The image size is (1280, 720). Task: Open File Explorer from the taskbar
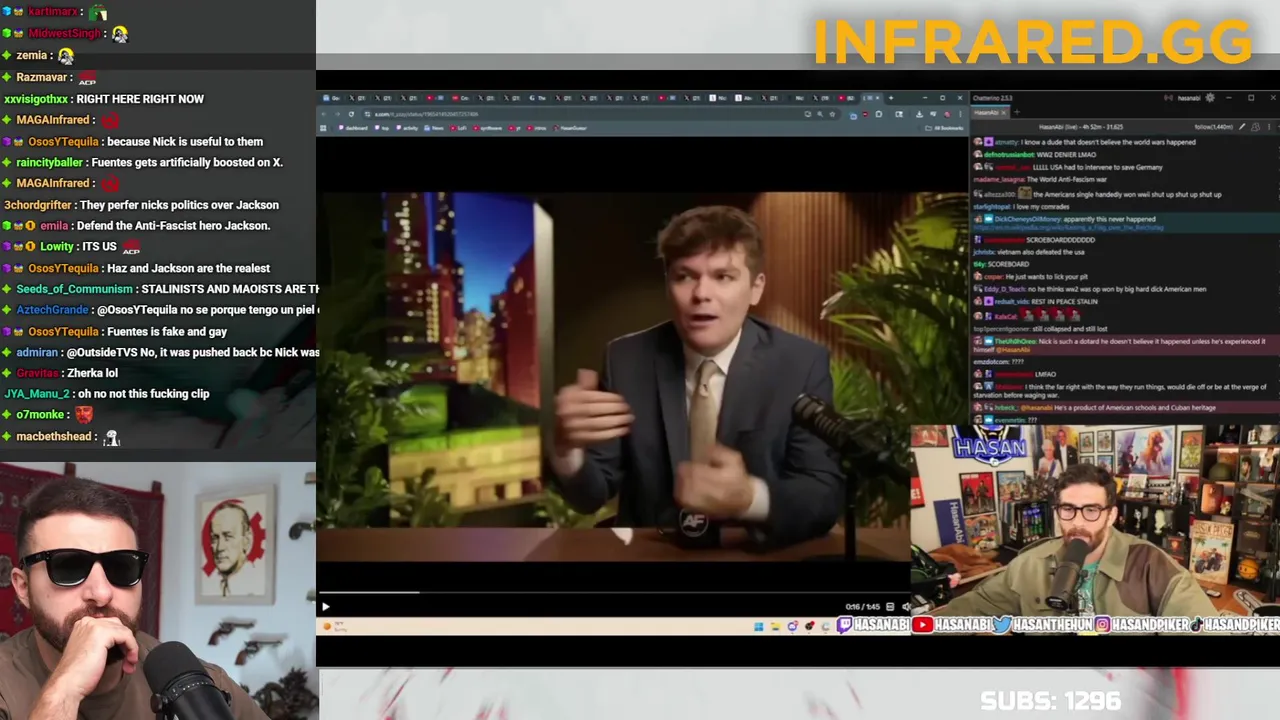click(x=775, y=627)
